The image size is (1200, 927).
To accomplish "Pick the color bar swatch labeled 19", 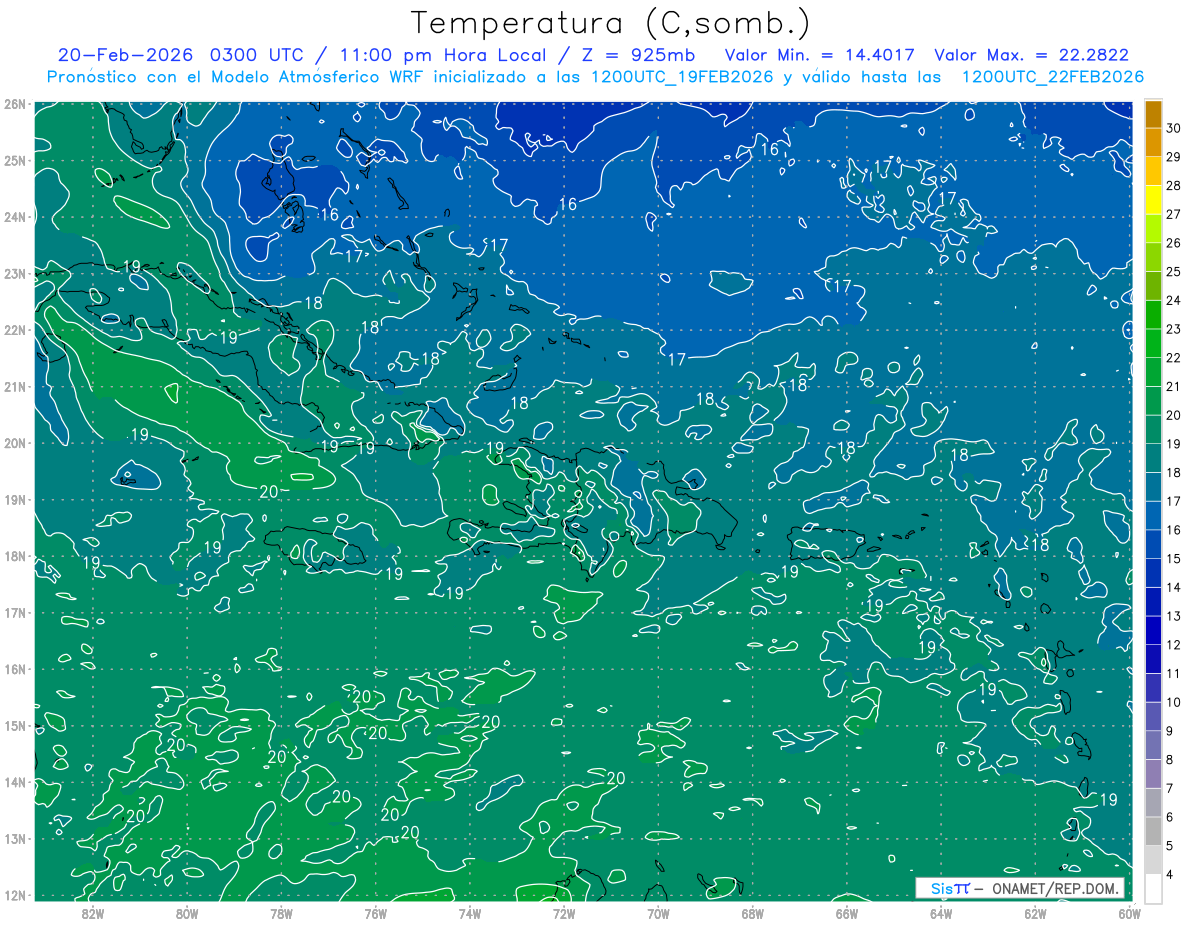I will click(x=1154, y=429).
